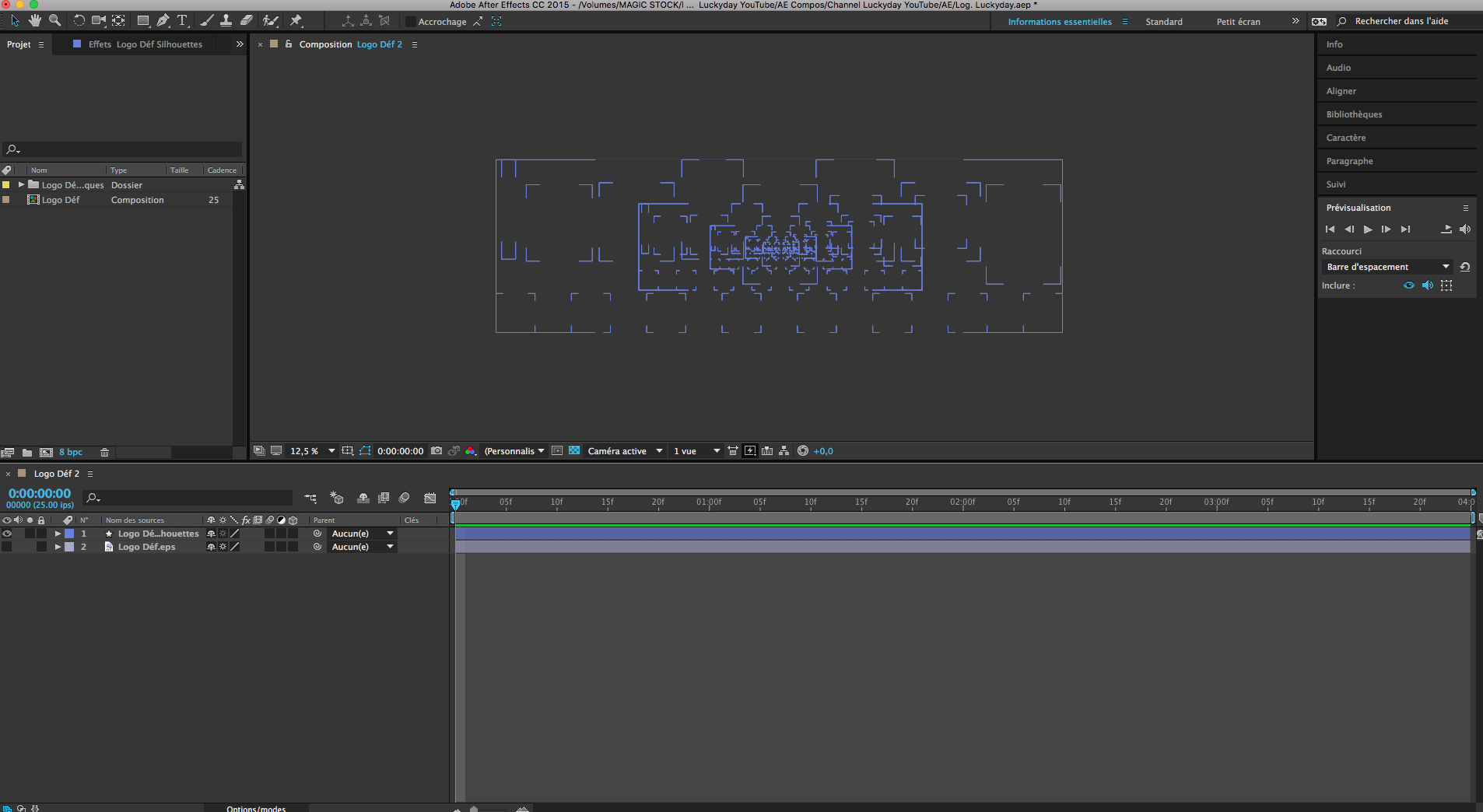Select the Eraser tool
The image size is (1483, 812).
pyautogui.click(x=246, y=21)
